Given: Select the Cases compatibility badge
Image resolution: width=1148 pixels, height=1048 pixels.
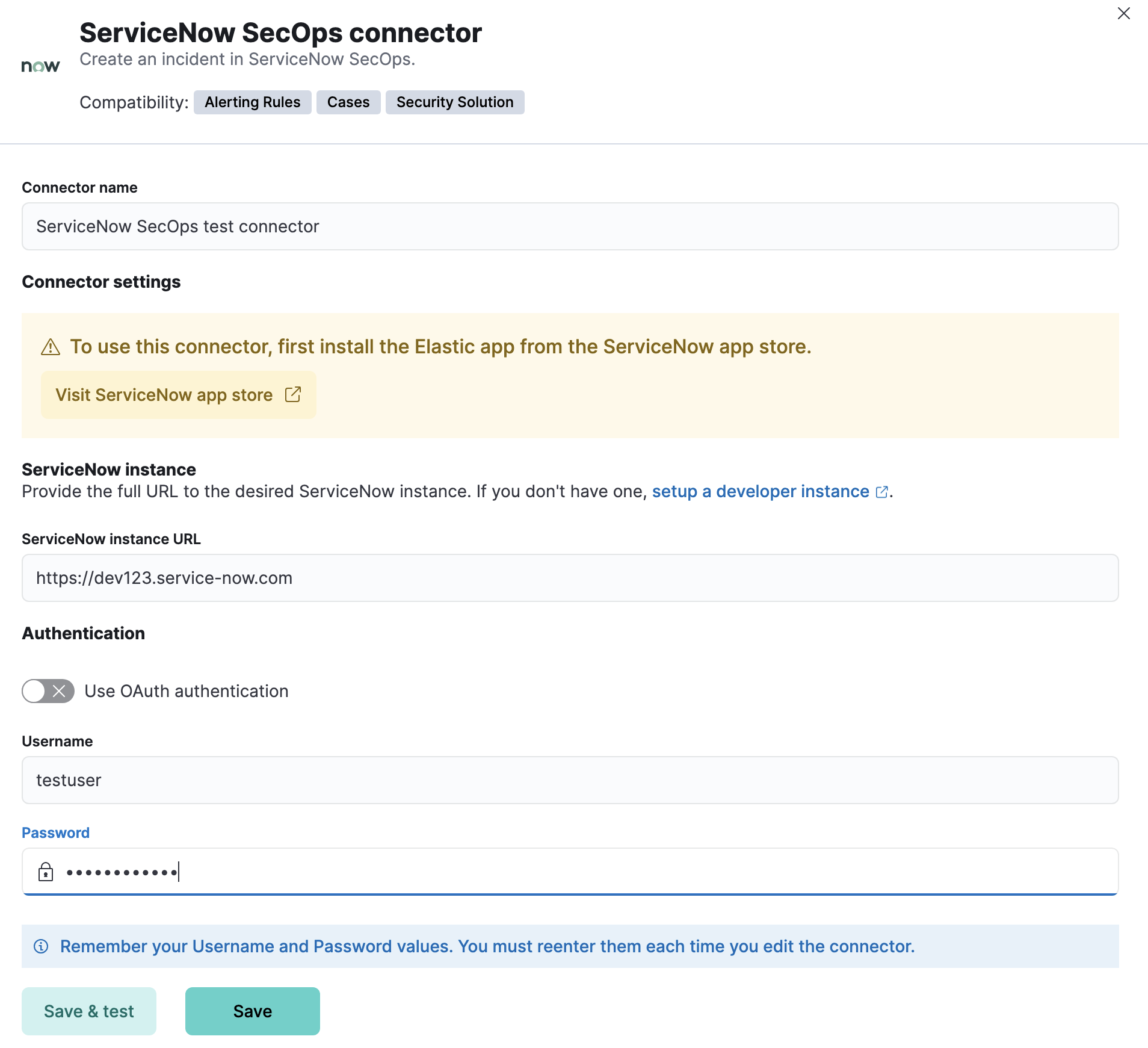Looking at the screenshot, I should point(348,102).
